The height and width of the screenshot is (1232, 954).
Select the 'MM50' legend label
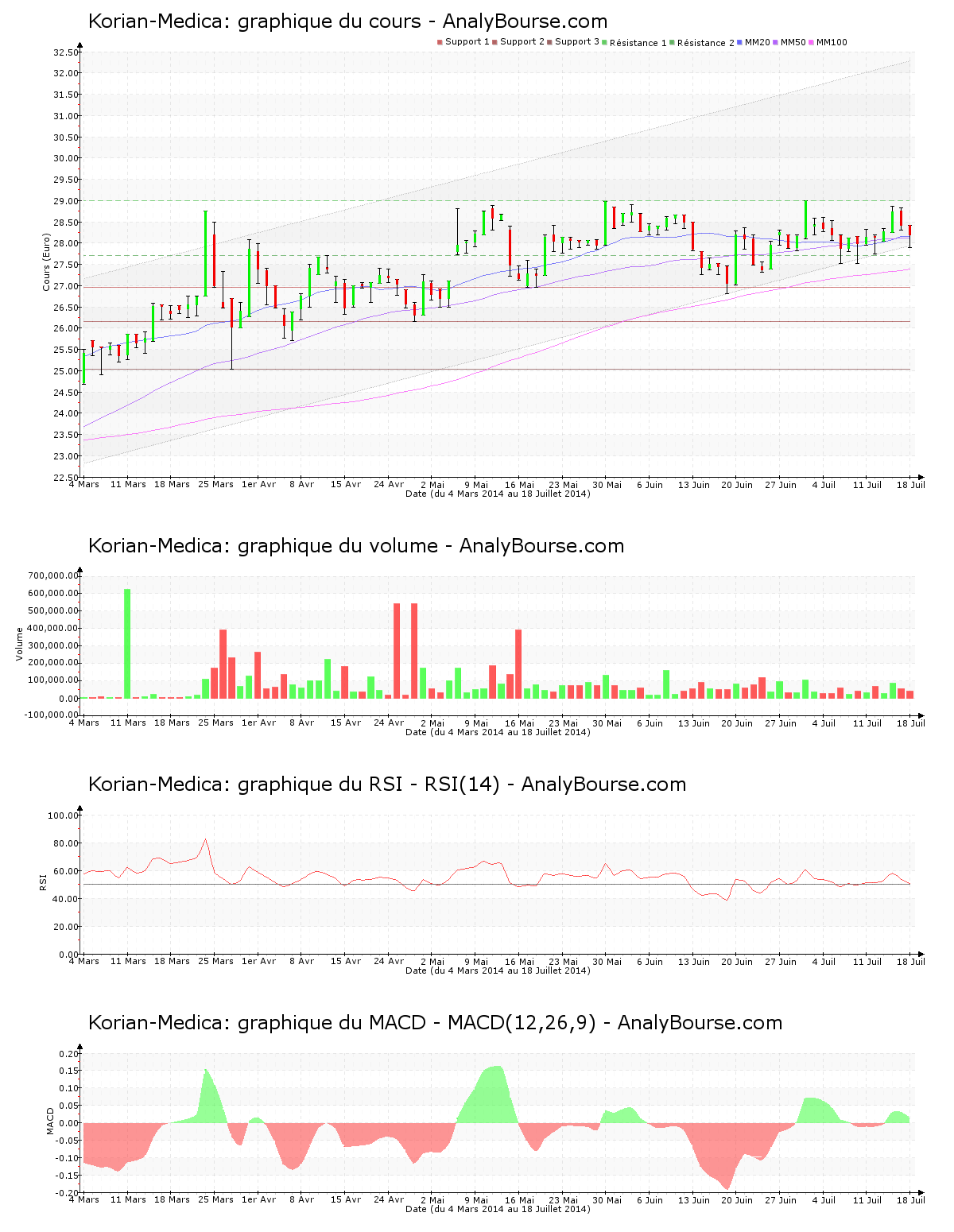[793, 42]
